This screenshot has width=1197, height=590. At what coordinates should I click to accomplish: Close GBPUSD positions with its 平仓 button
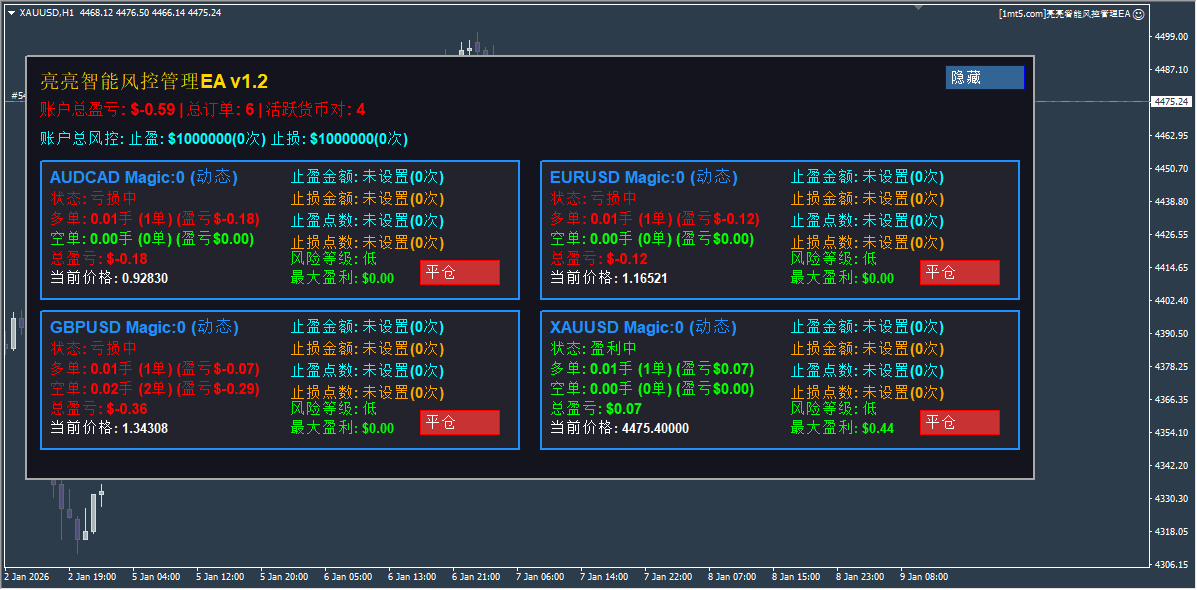coord(459,423)
